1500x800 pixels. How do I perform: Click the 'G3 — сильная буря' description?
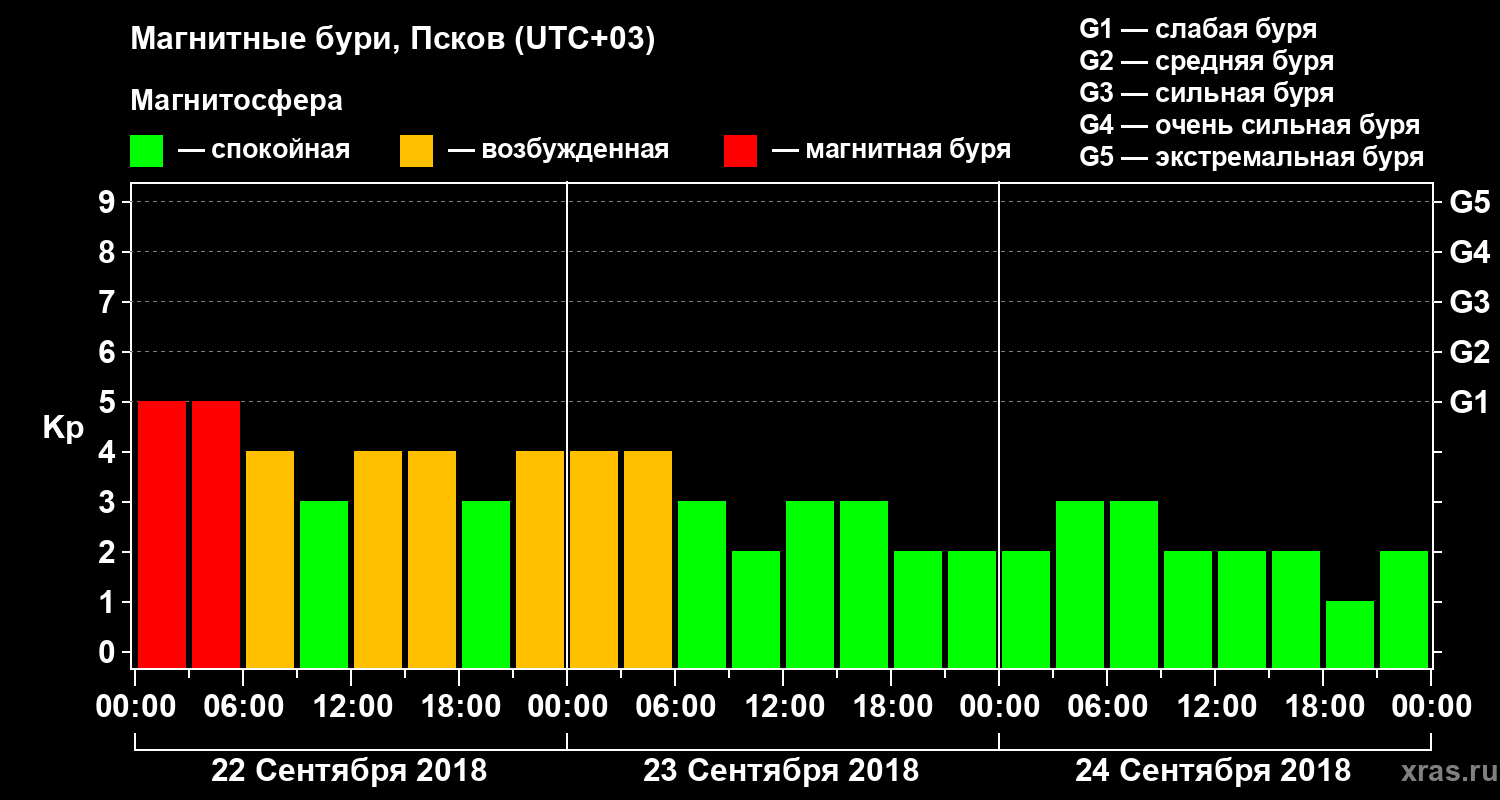click(x=1206, y=93)
